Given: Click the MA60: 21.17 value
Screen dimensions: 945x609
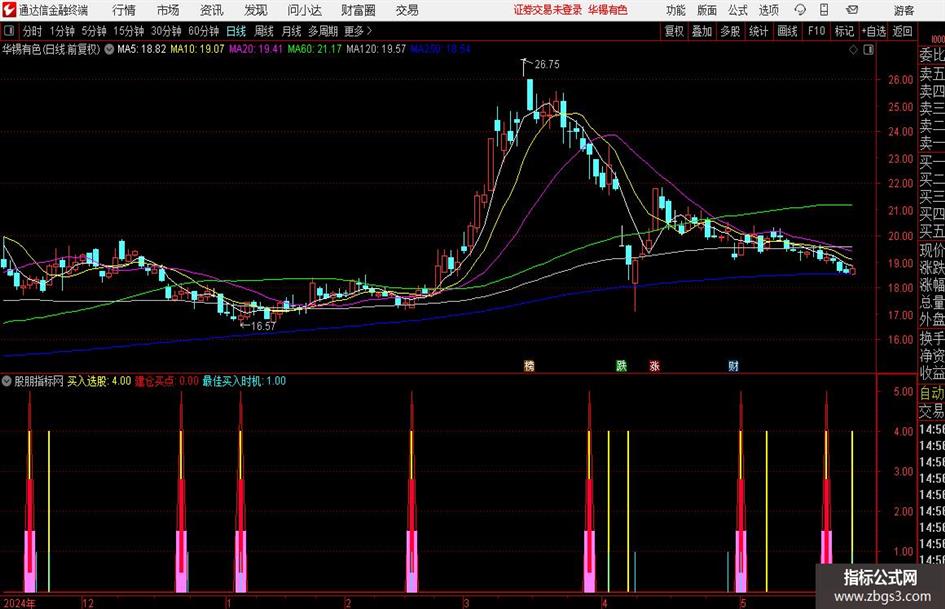Looking at the screenshot, I should point(314,49).
